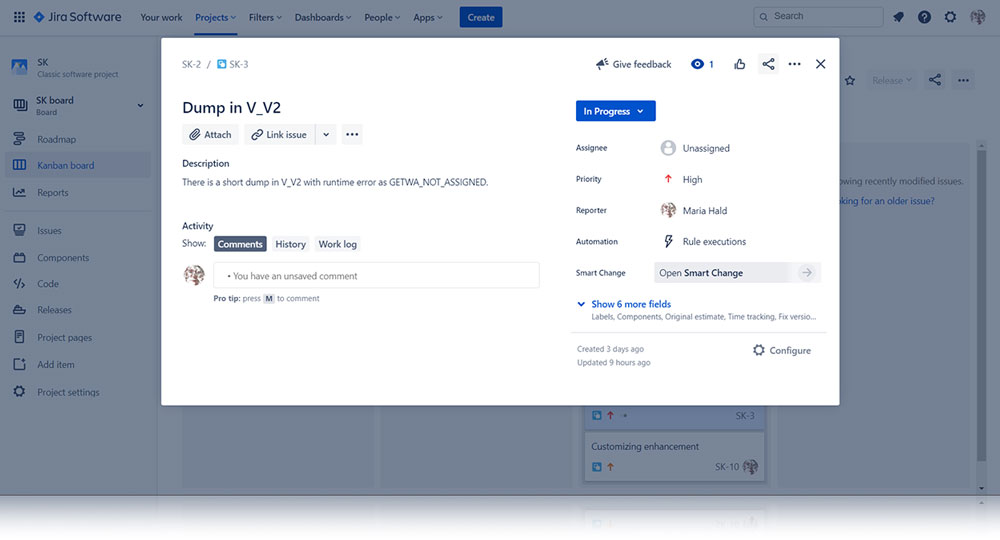The height and width of the screenshot is (540, 1000).
Task: Click the star icon on the board header
Action: click(850, 80)
